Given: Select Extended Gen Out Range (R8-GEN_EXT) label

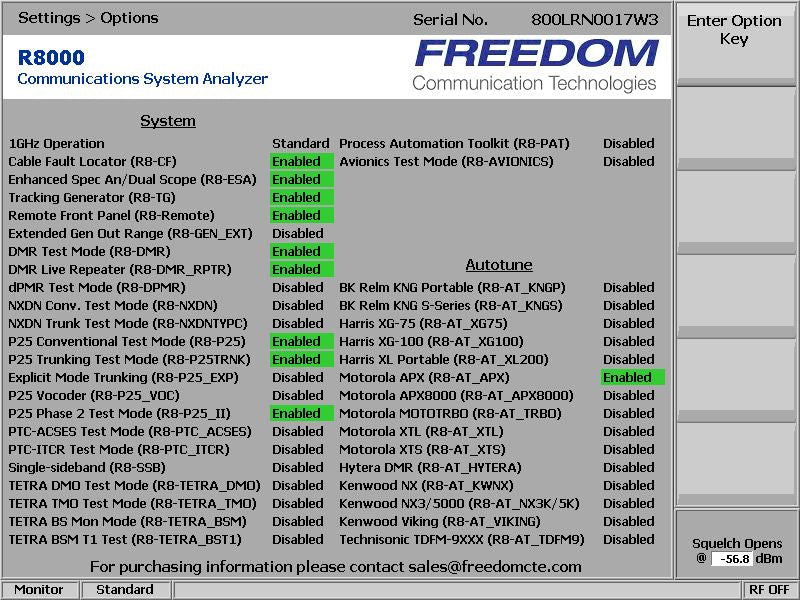Looking at the screenshot, I should [131, 234].
